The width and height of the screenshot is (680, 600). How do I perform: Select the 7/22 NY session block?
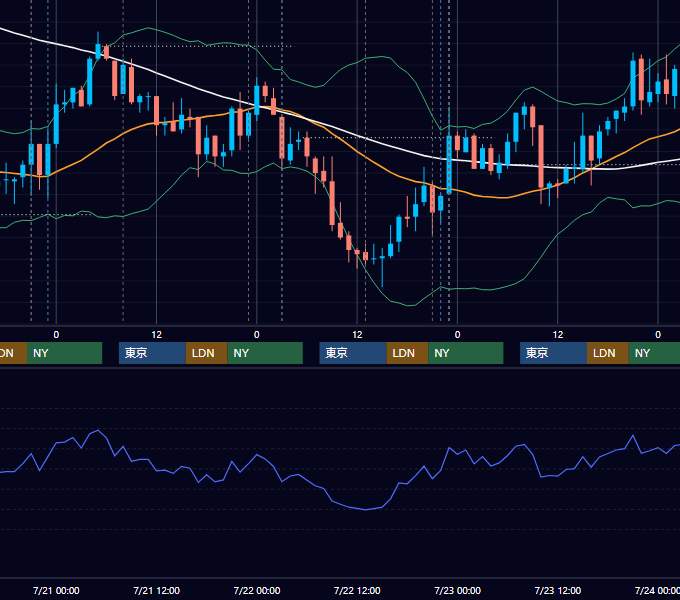(x=466, y=353)
